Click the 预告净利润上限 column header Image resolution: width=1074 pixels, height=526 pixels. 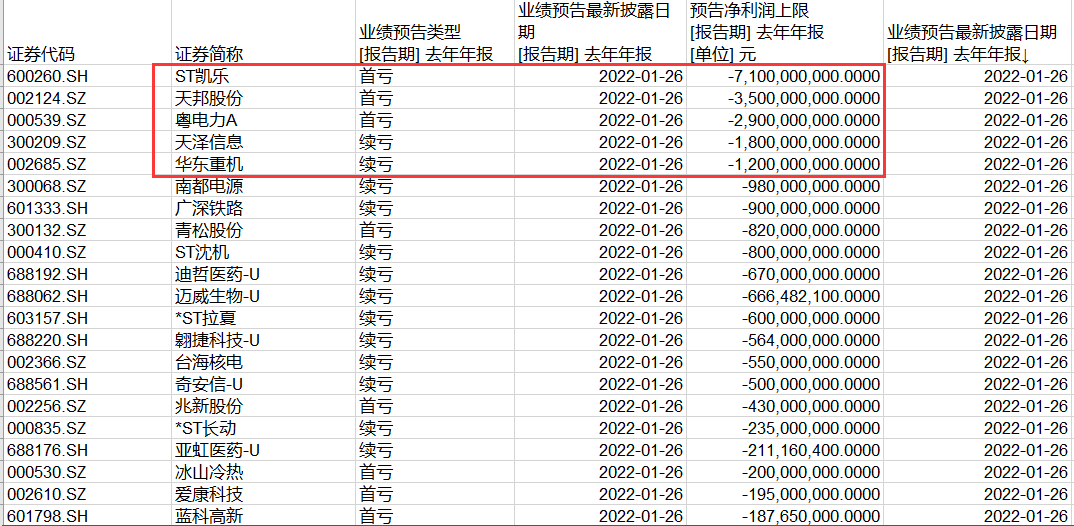coord(785,33)
